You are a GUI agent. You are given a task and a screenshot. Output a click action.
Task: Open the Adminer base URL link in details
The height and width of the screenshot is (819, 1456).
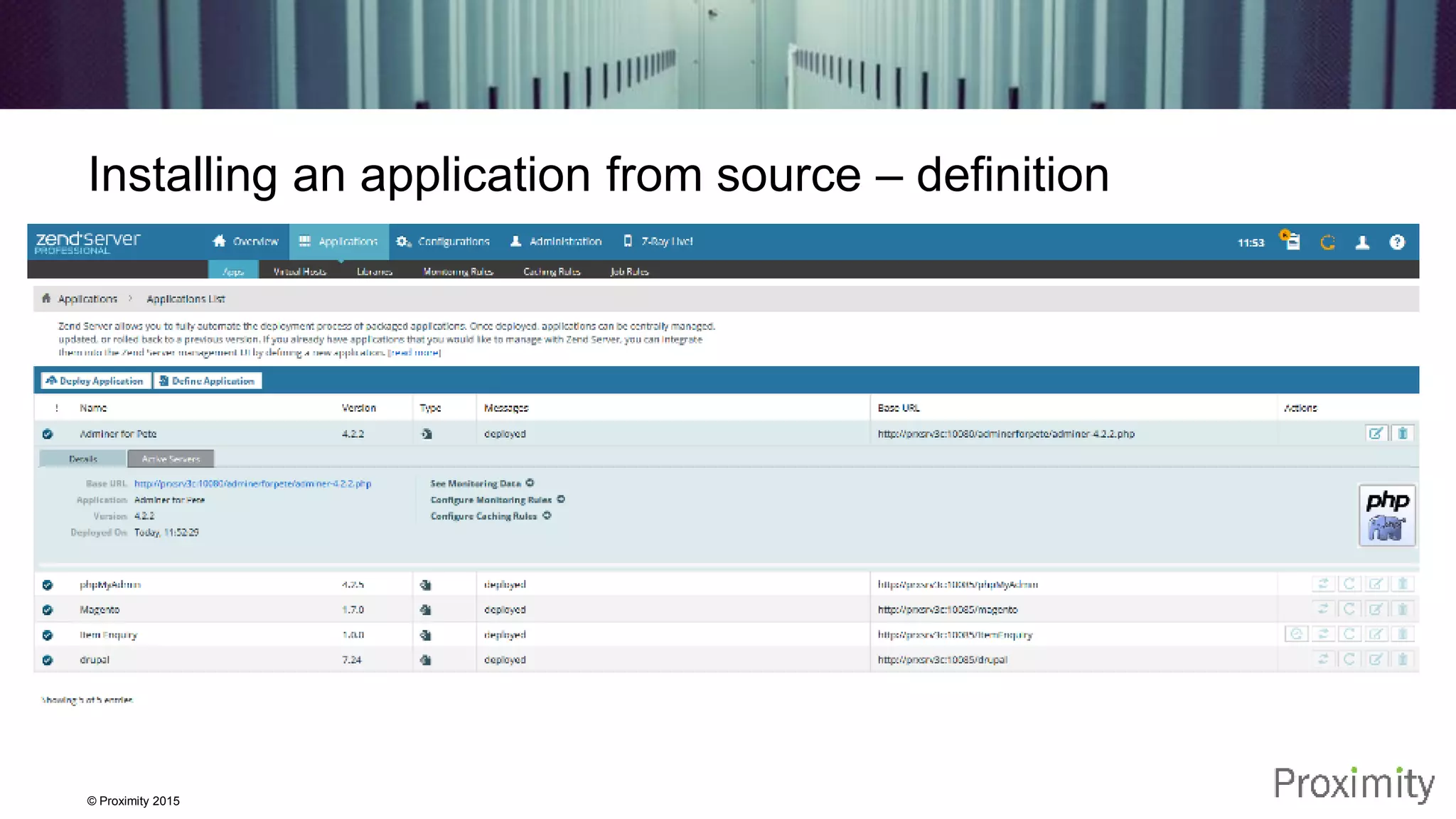pyautogui.click(x=252, y=483)
